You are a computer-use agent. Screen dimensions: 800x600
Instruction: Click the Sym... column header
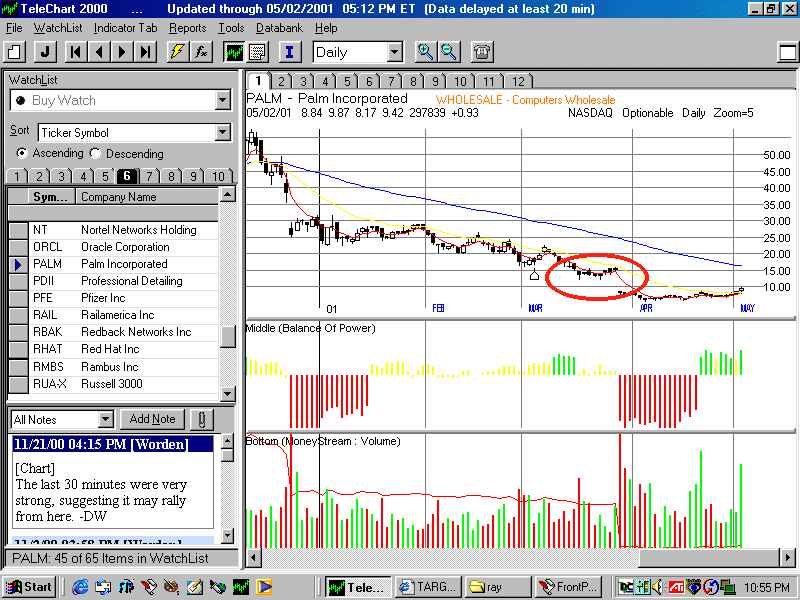51,197
